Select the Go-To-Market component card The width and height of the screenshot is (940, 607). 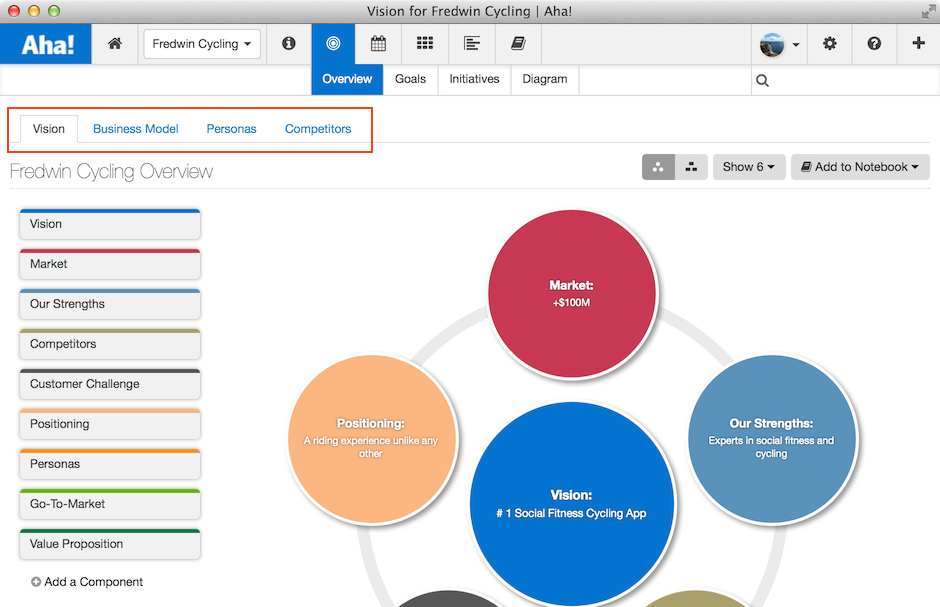(x=110, y=504)
